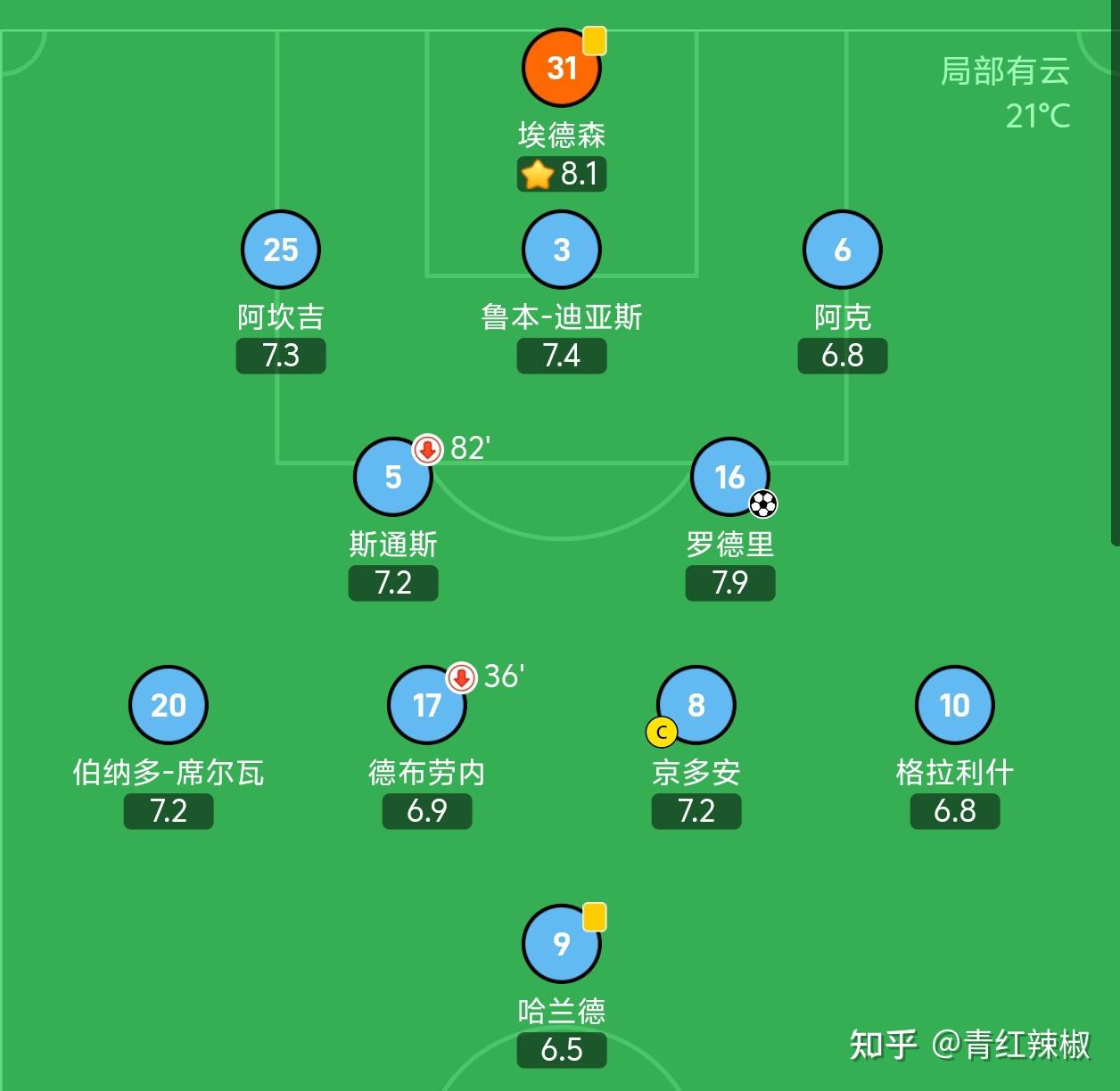Open 哈兰德's 6.5 rating badge

(562, 1050)
